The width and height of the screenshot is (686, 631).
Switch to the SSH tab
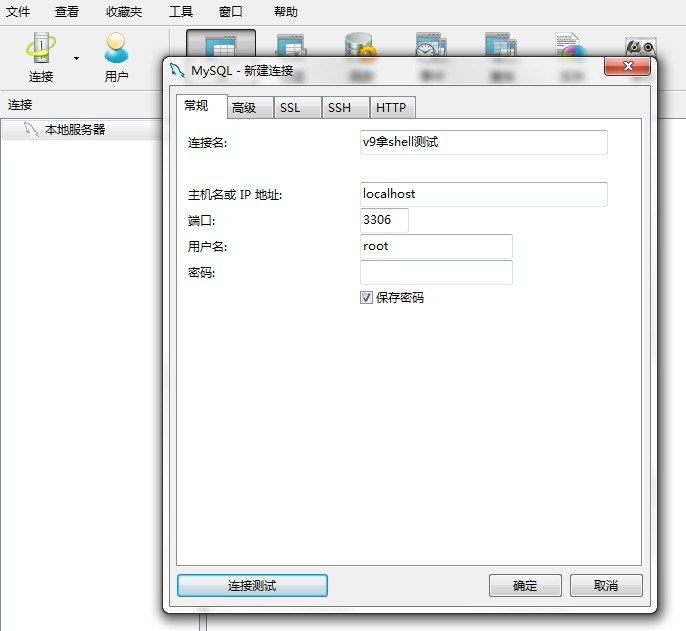click(346, 108)
